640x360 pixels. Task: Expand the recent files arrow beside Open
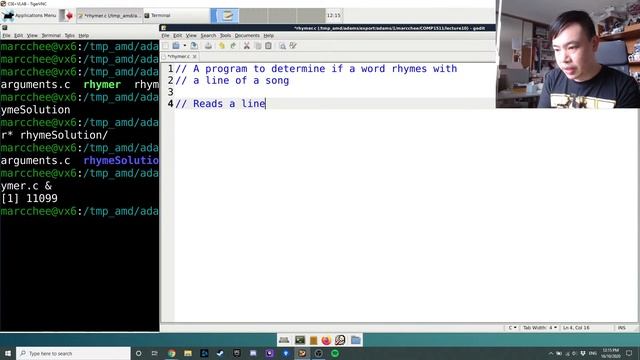point(184,46)
